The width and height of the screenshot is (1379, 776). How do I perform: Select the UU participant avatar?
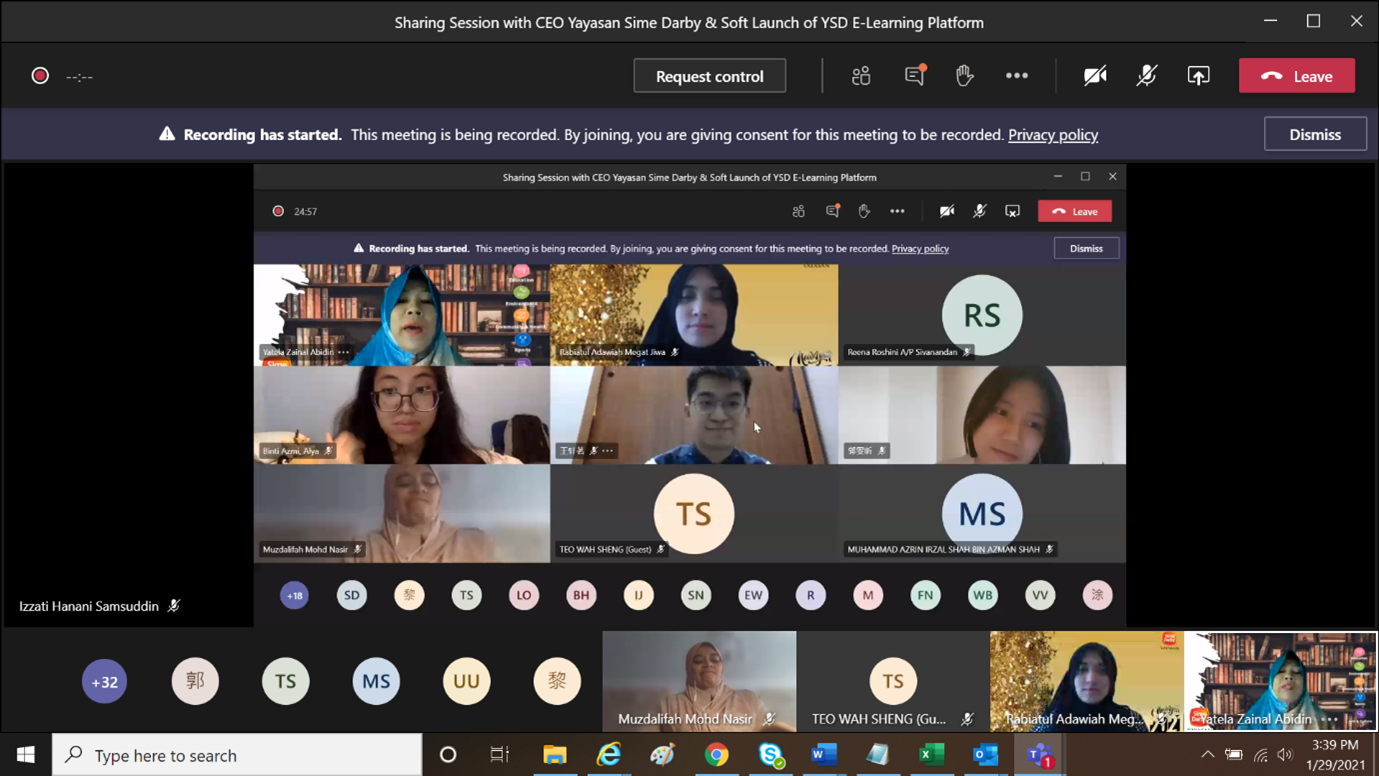point(466,682)
